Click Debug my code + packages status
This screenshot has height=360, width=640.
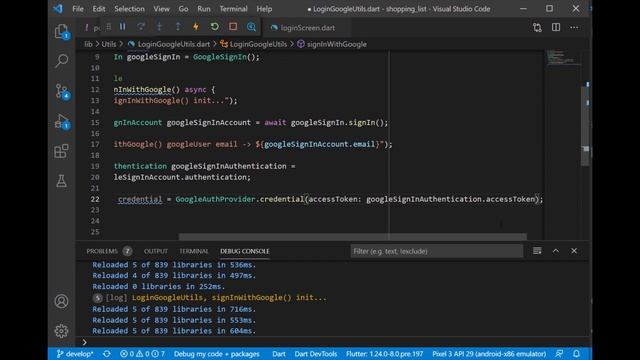coord(216,354)
